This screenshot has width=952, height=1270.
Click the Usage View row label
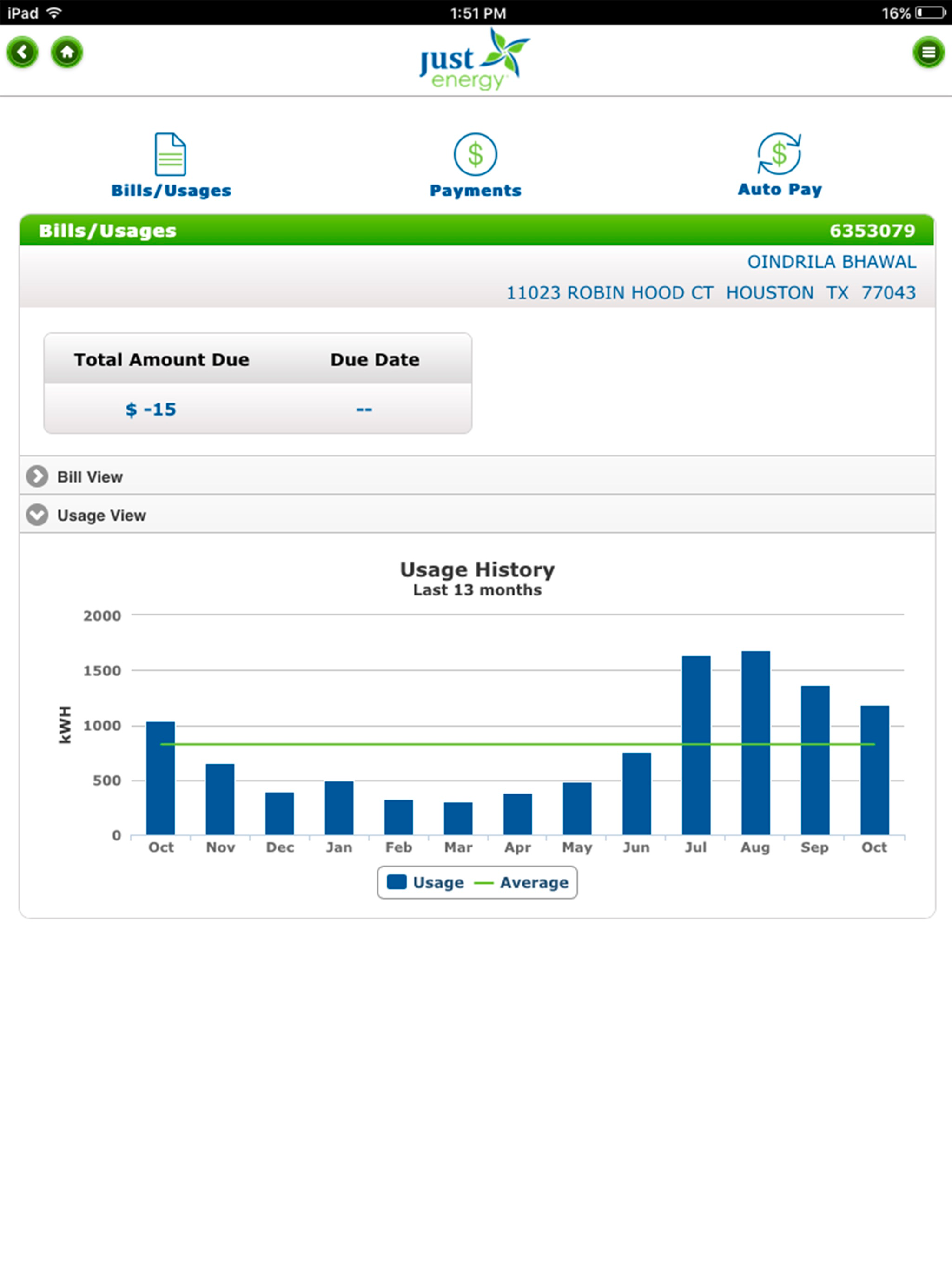[102, 516]
